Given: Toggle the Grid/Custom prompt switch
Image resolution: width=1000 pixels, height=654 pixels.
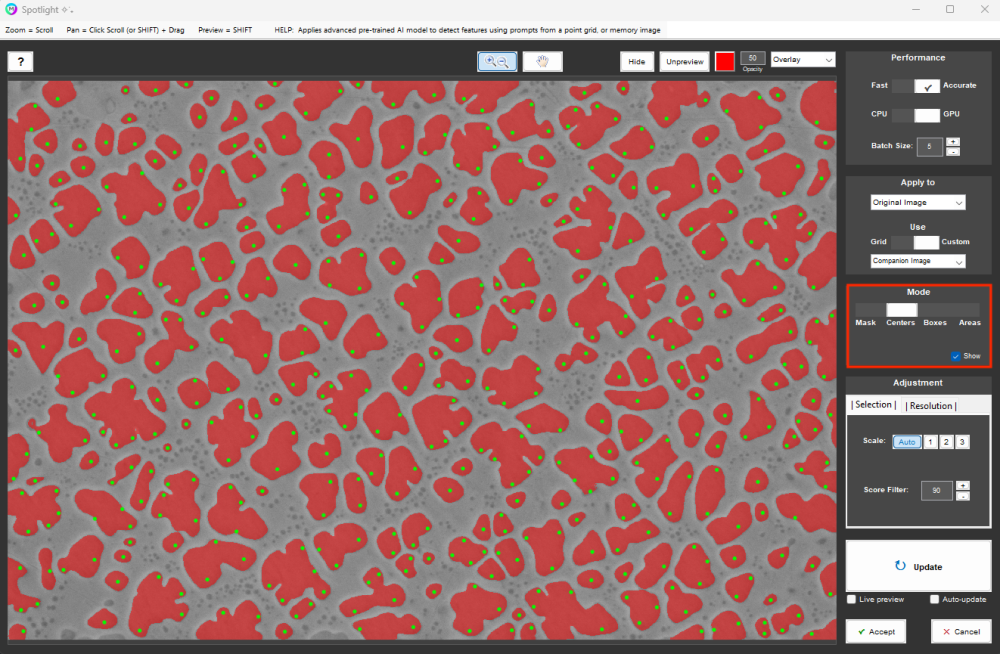Looking at the screenshot, I should click(x=915, y=242).
